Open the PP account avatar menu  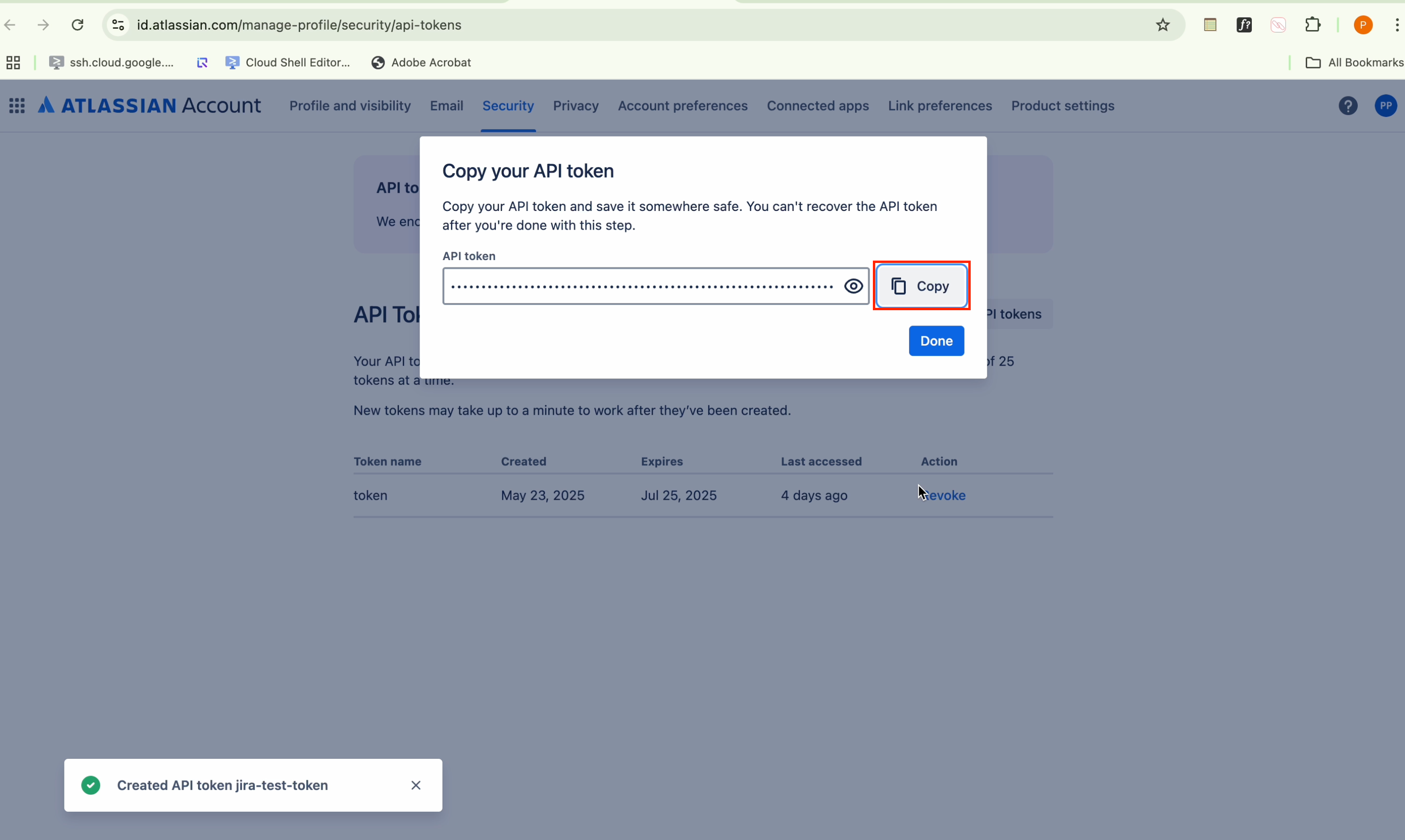point(1386,106)
